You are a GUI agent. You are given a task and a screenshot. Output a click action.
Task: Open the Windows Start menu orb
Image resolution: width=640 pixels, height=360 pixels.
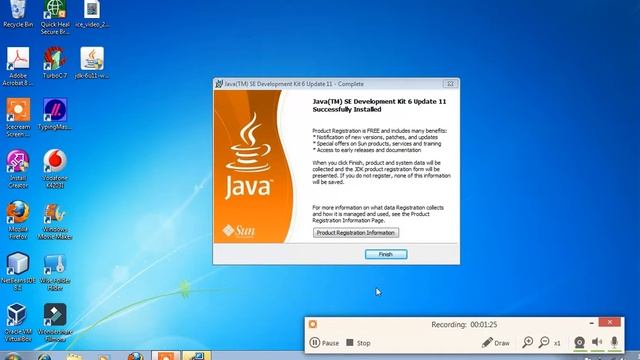point(13,356)
